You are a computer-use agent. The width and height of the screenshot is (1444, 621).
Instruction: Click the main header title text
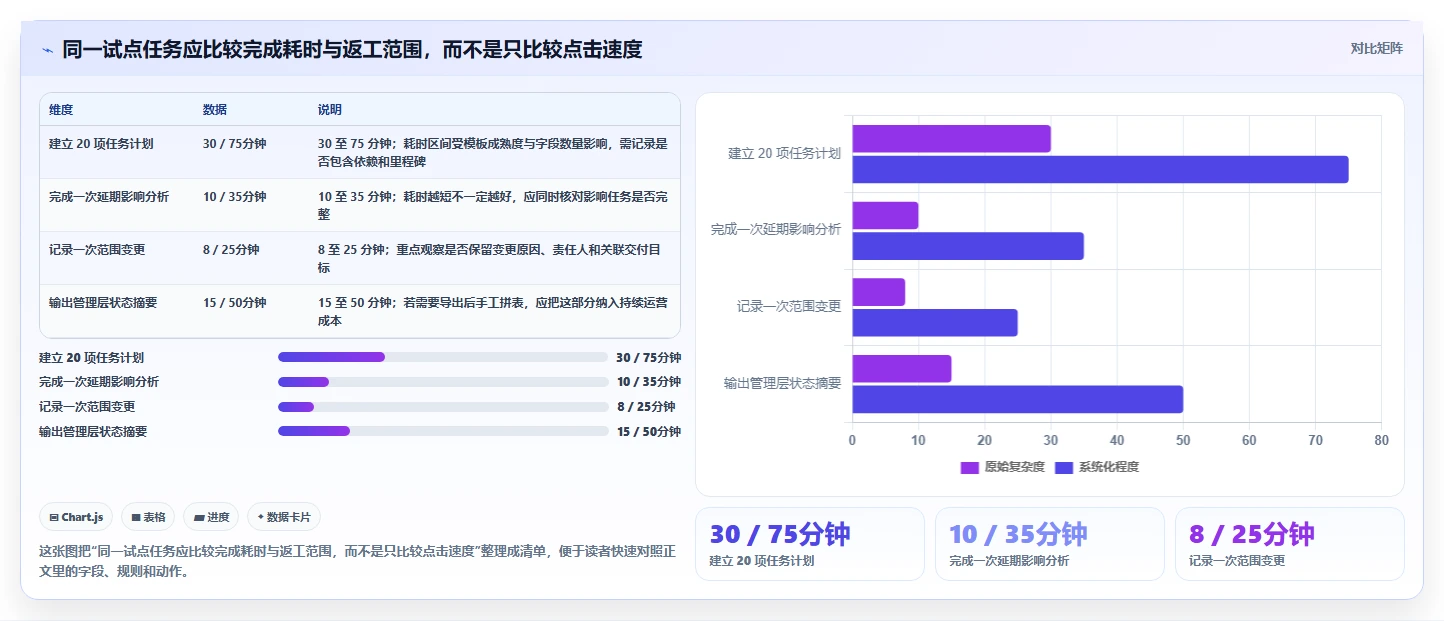[352, 49]
